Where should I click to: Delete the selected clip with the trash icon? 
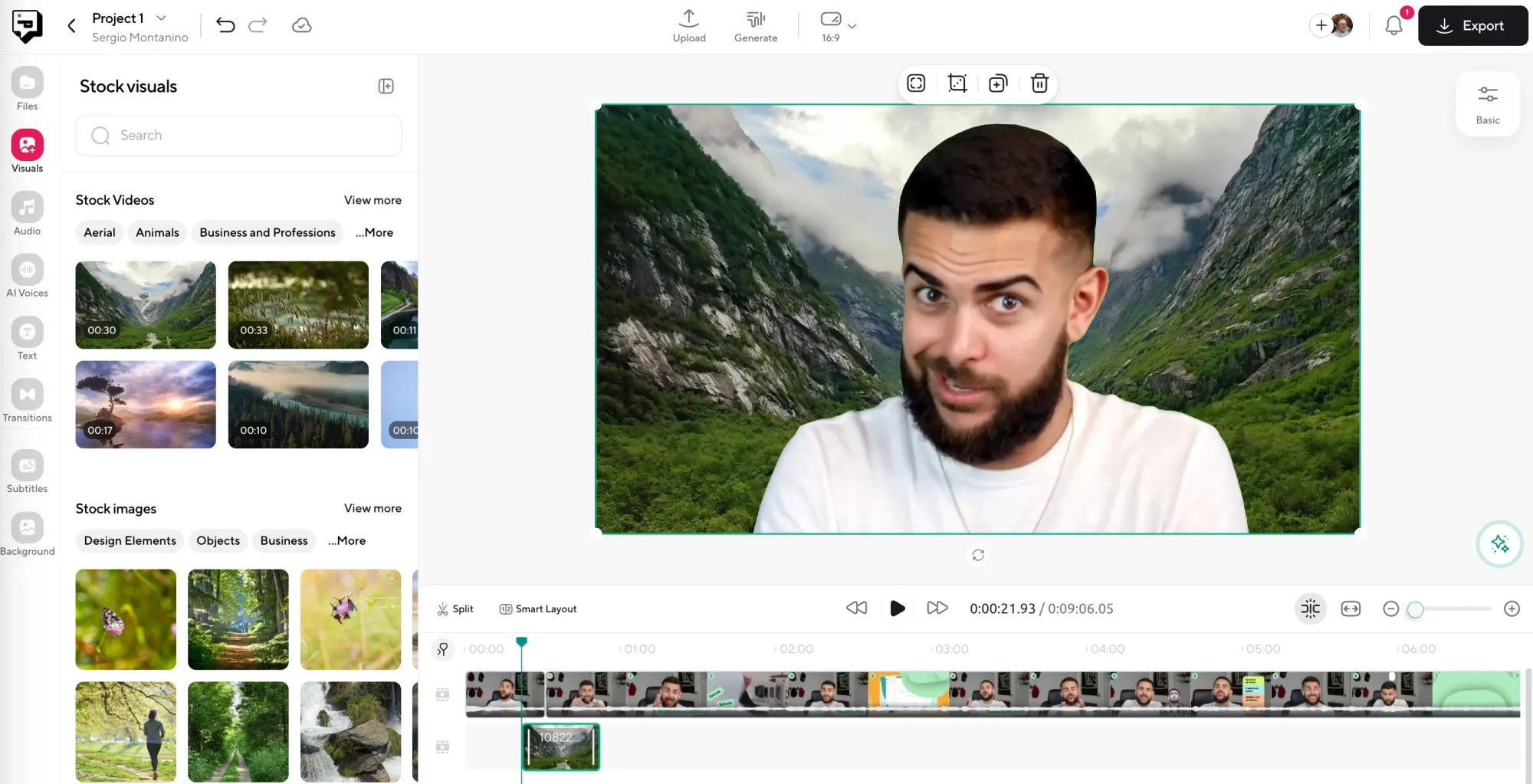click(x=1039, y=84)
